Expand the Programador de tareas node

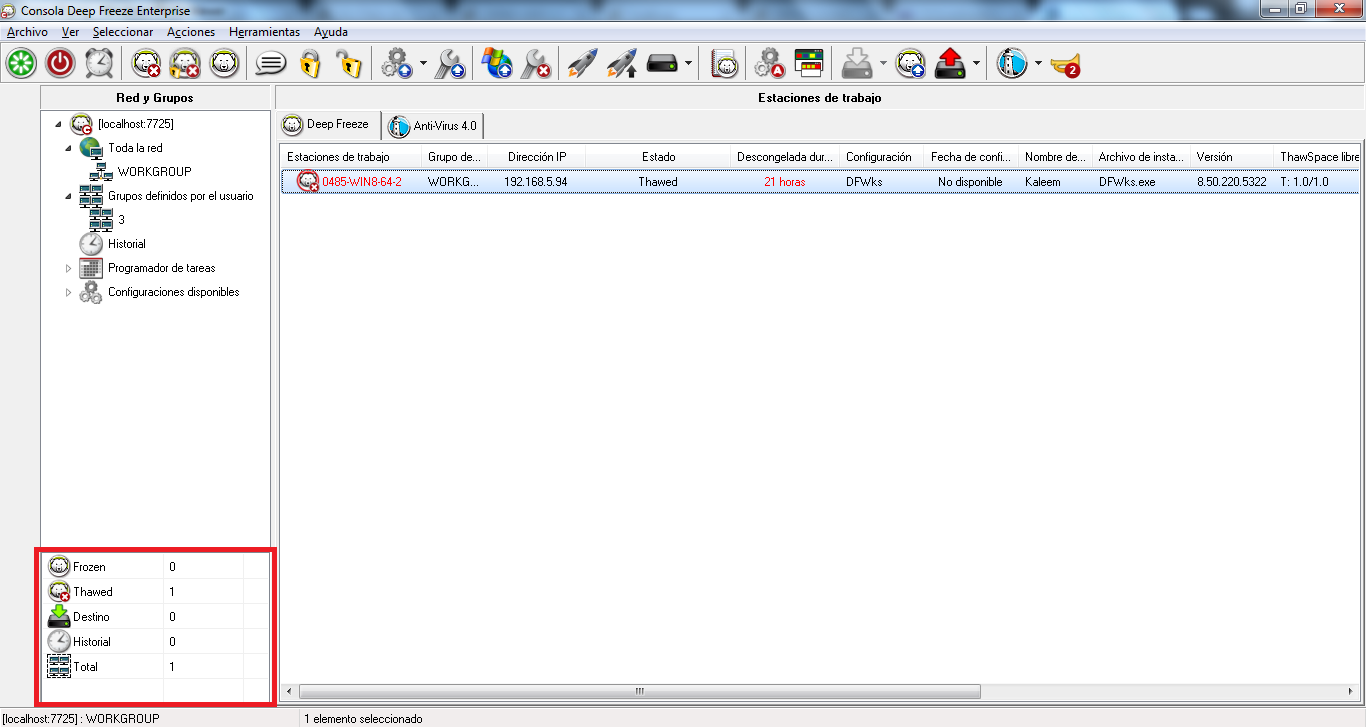pos(68,268)
